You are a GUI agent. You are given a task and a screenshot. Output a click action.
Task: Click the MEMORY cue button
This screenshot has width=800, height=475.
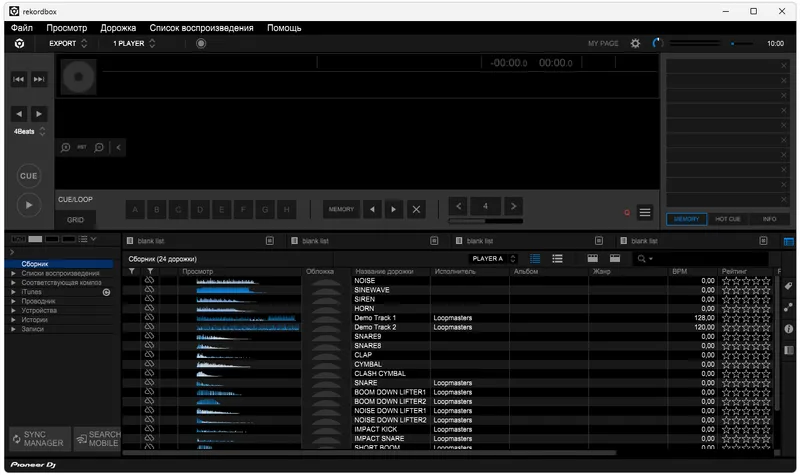[x=341, y=209]
